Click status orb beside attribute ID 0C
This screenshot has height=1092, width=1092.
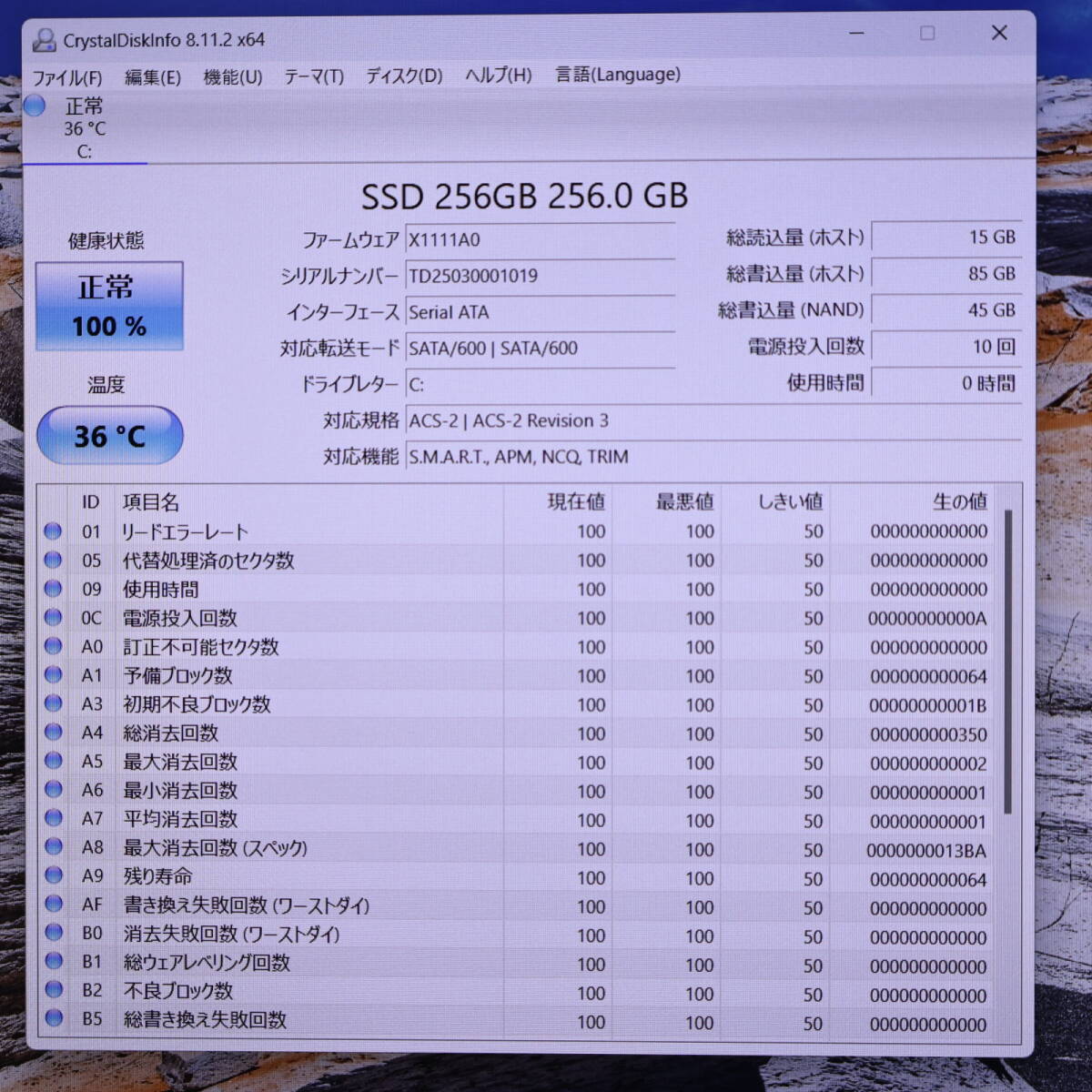pos(53,618)
